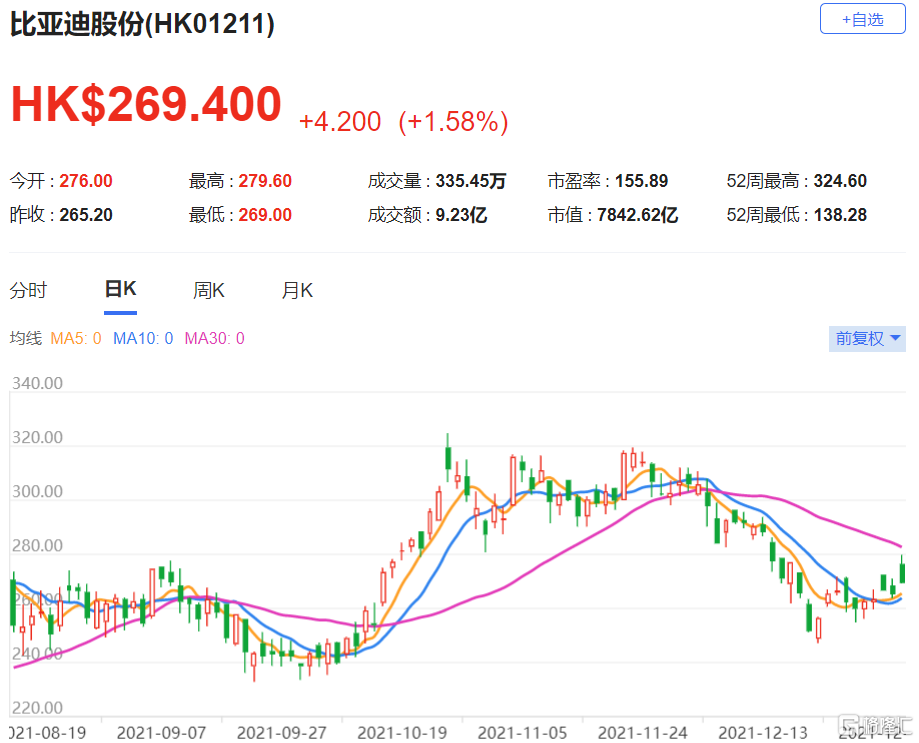Click the 市值 value 7842.62亿
Viewport: 919px width, 743px height.
(638, 214)
